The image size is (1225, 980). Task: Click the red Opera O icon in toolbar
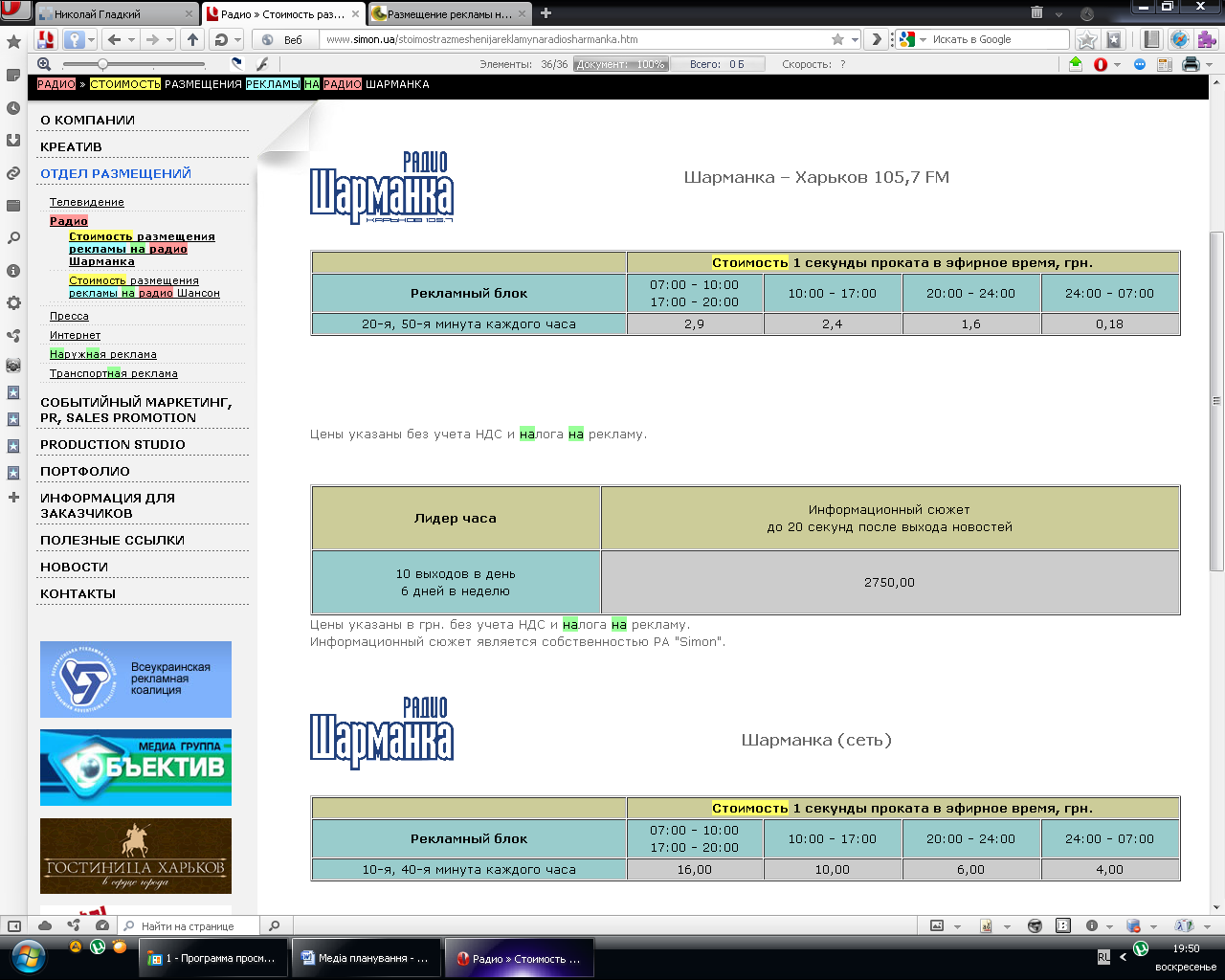1101,64
